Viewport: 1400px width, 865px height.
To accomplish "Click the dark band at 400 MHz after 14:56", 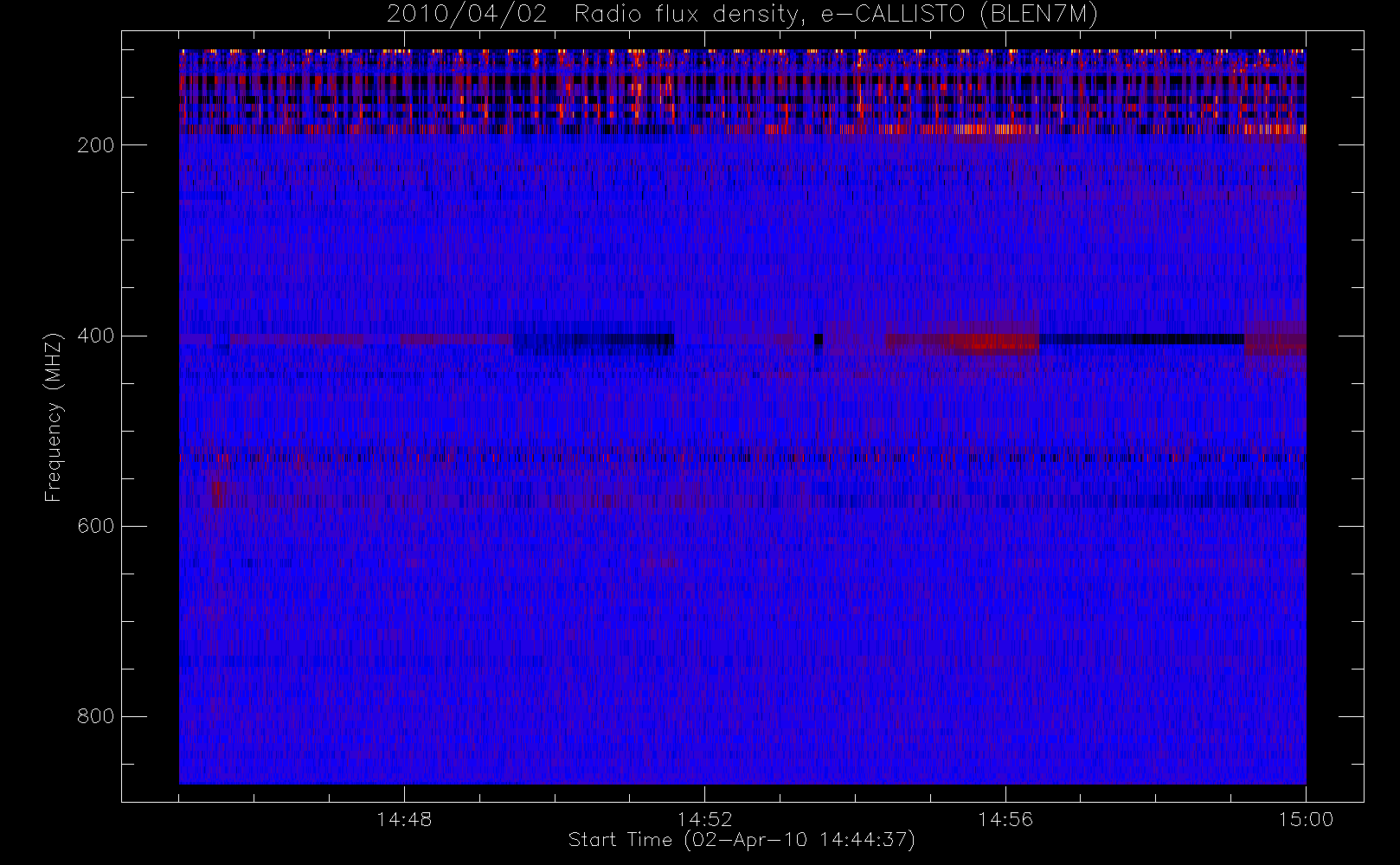I will (x=1141, y=339).
